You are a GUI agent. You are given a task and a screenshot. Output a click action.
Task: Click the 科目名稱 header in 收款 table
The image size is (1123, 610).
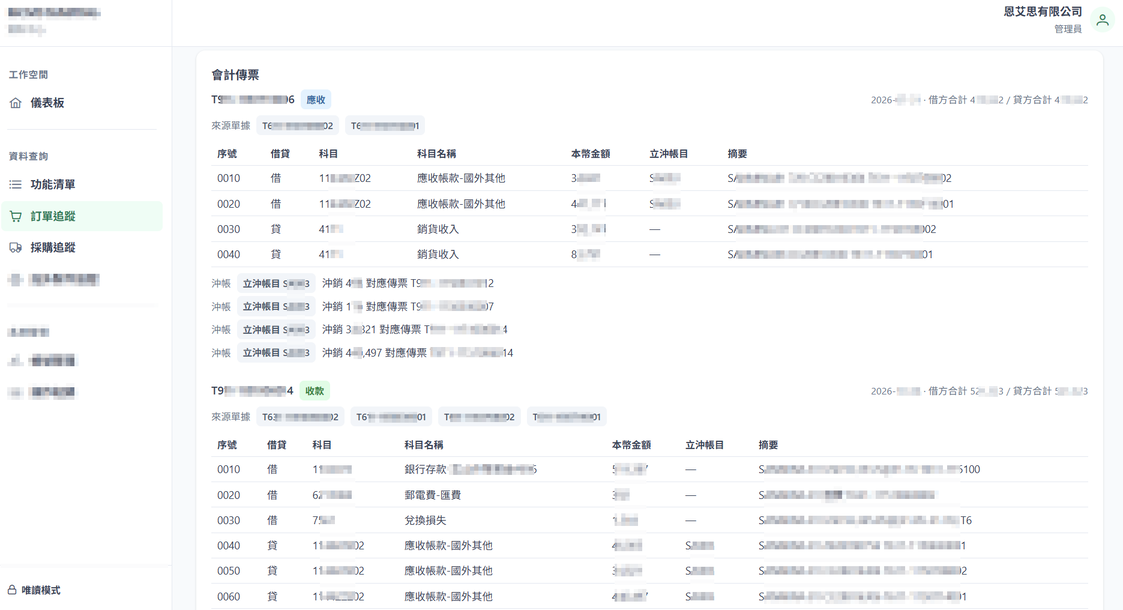[423, 445]
